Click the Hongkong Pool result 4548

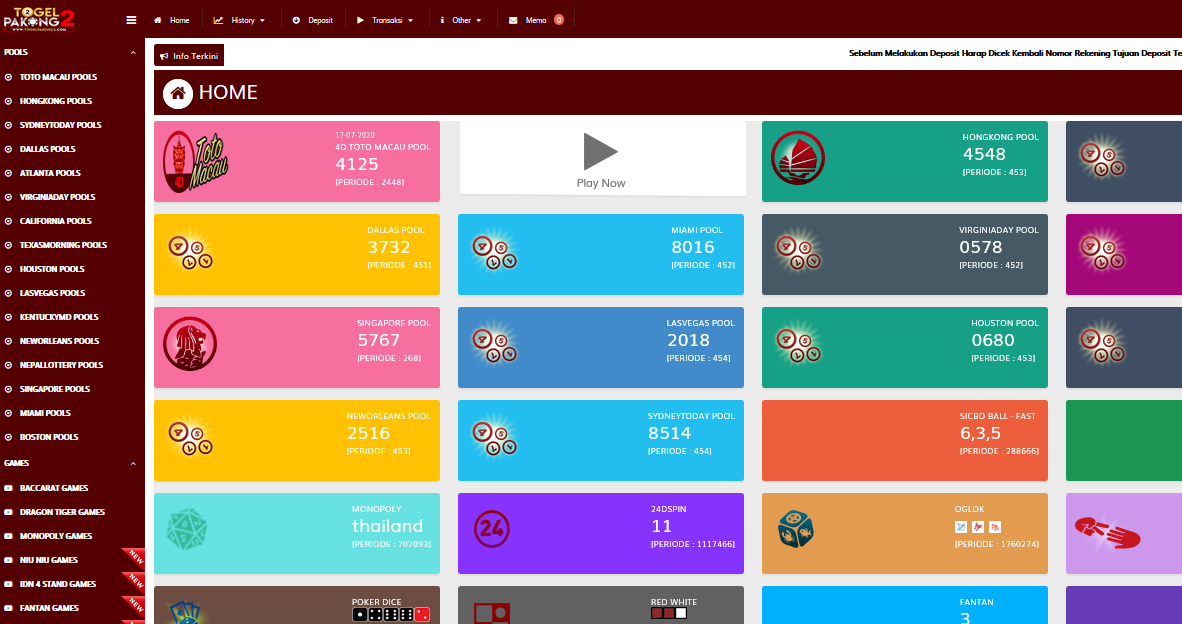(984, 154)
